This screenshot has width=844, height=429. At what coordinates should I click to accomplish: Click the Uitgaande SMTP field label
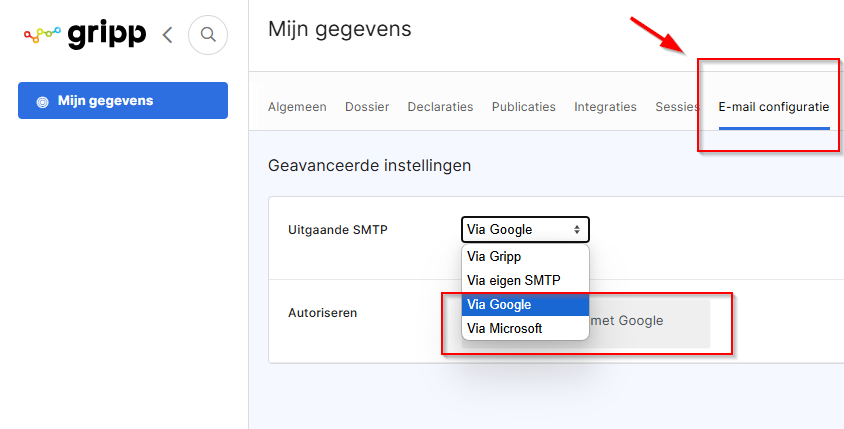[x=337, y=230]
